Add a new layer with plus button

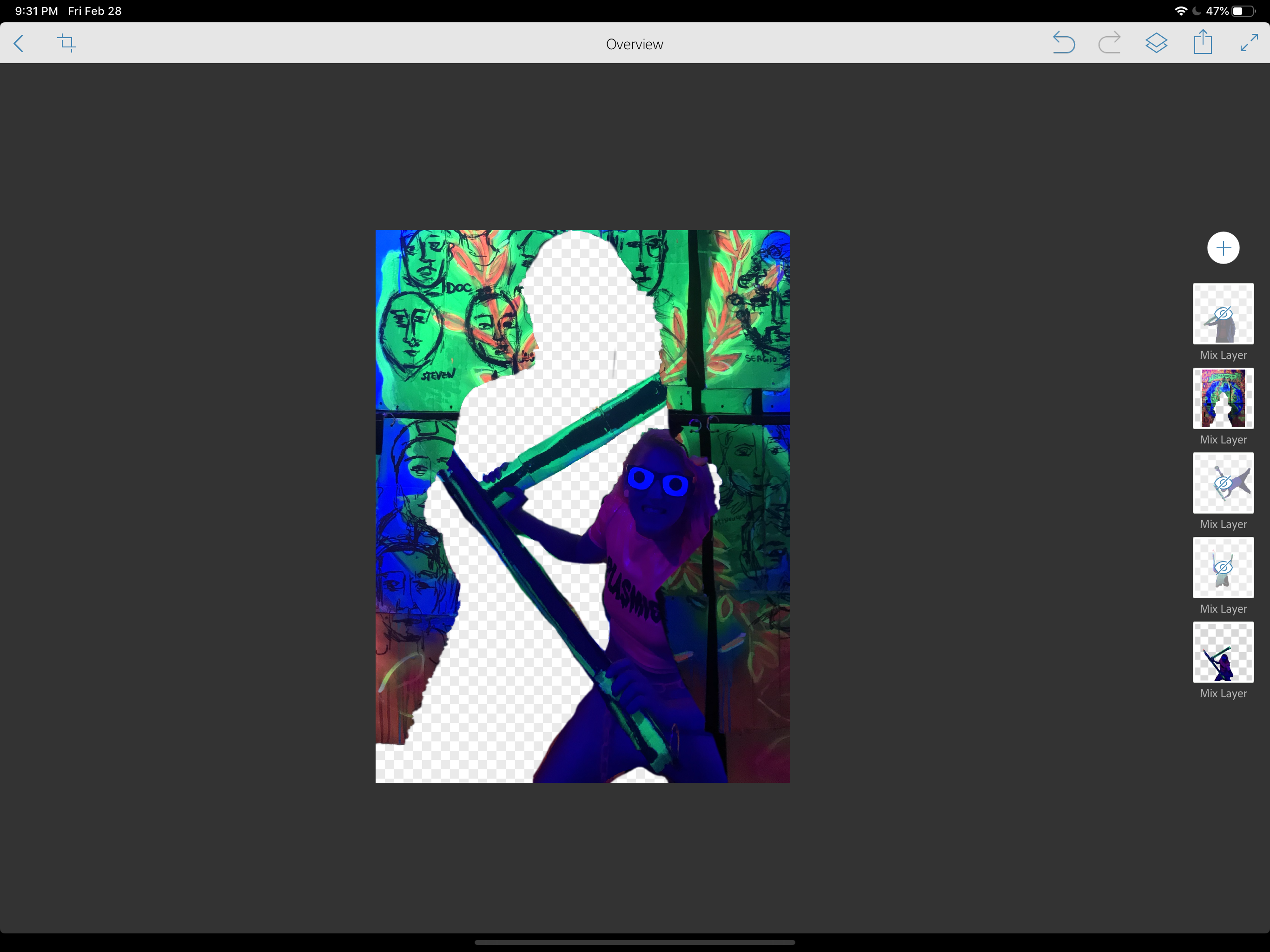(1223, 248)
